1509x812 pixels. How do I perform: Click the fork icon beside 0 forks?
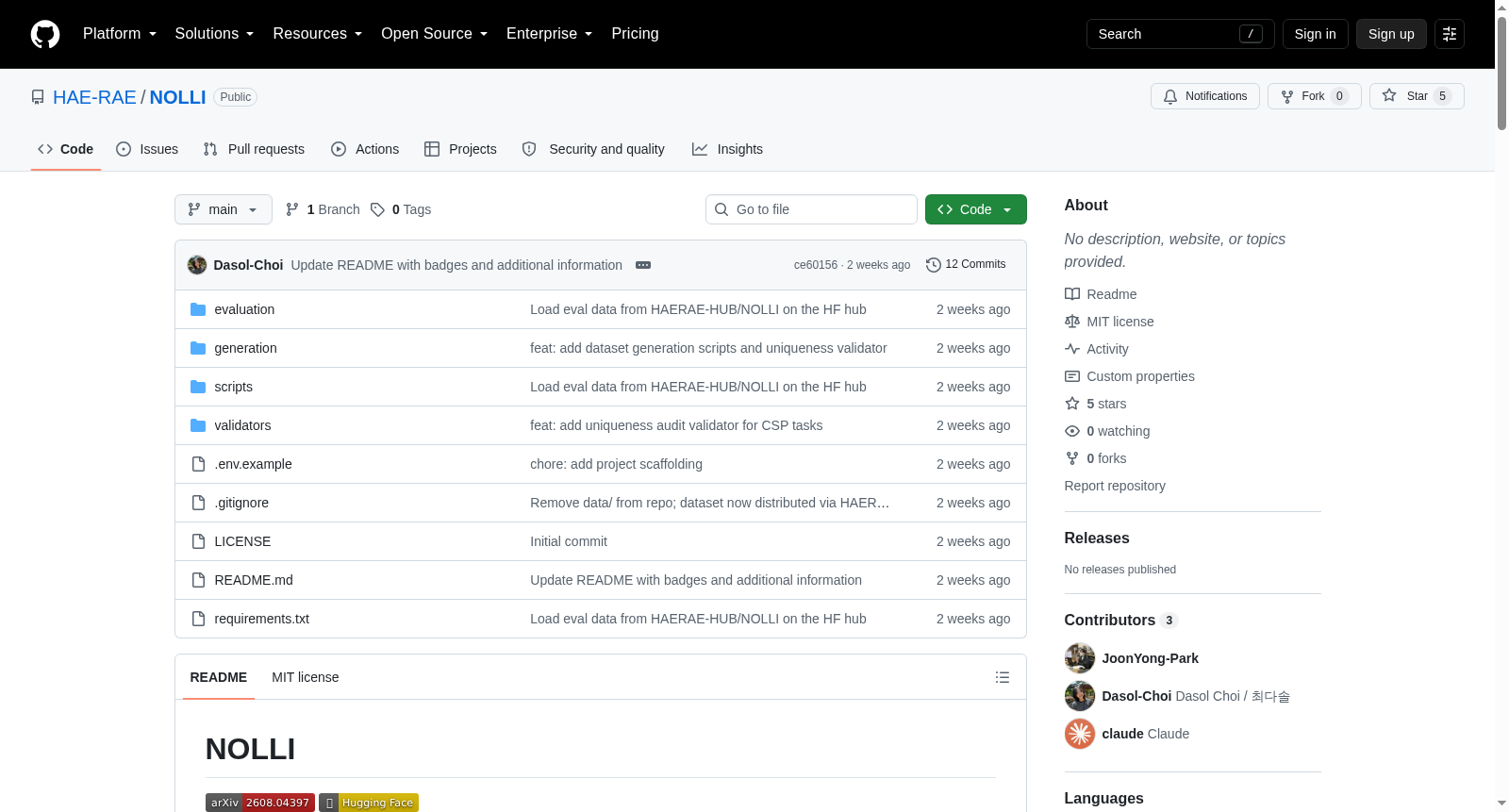(1072, 458)
